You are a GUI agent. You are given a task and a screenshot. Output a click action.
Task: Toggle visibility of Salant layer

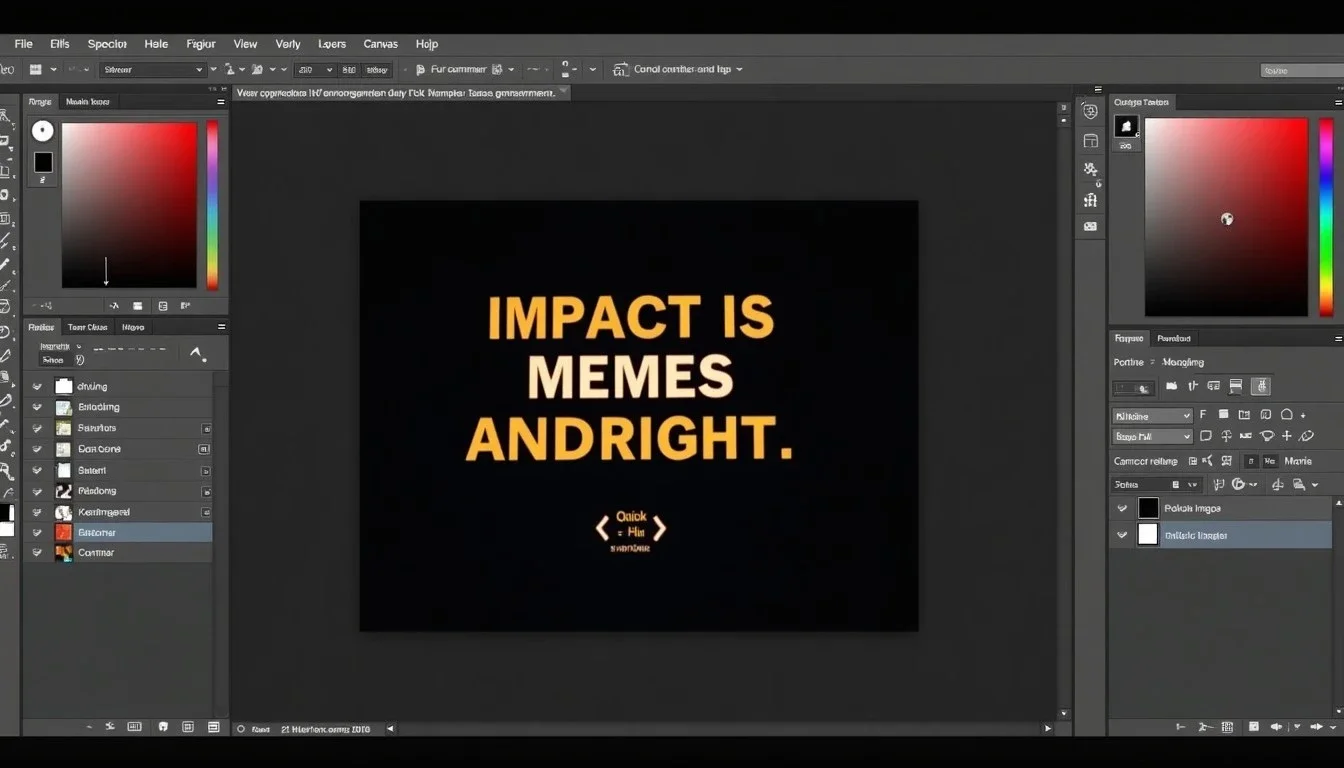click(x=37, y=470)
